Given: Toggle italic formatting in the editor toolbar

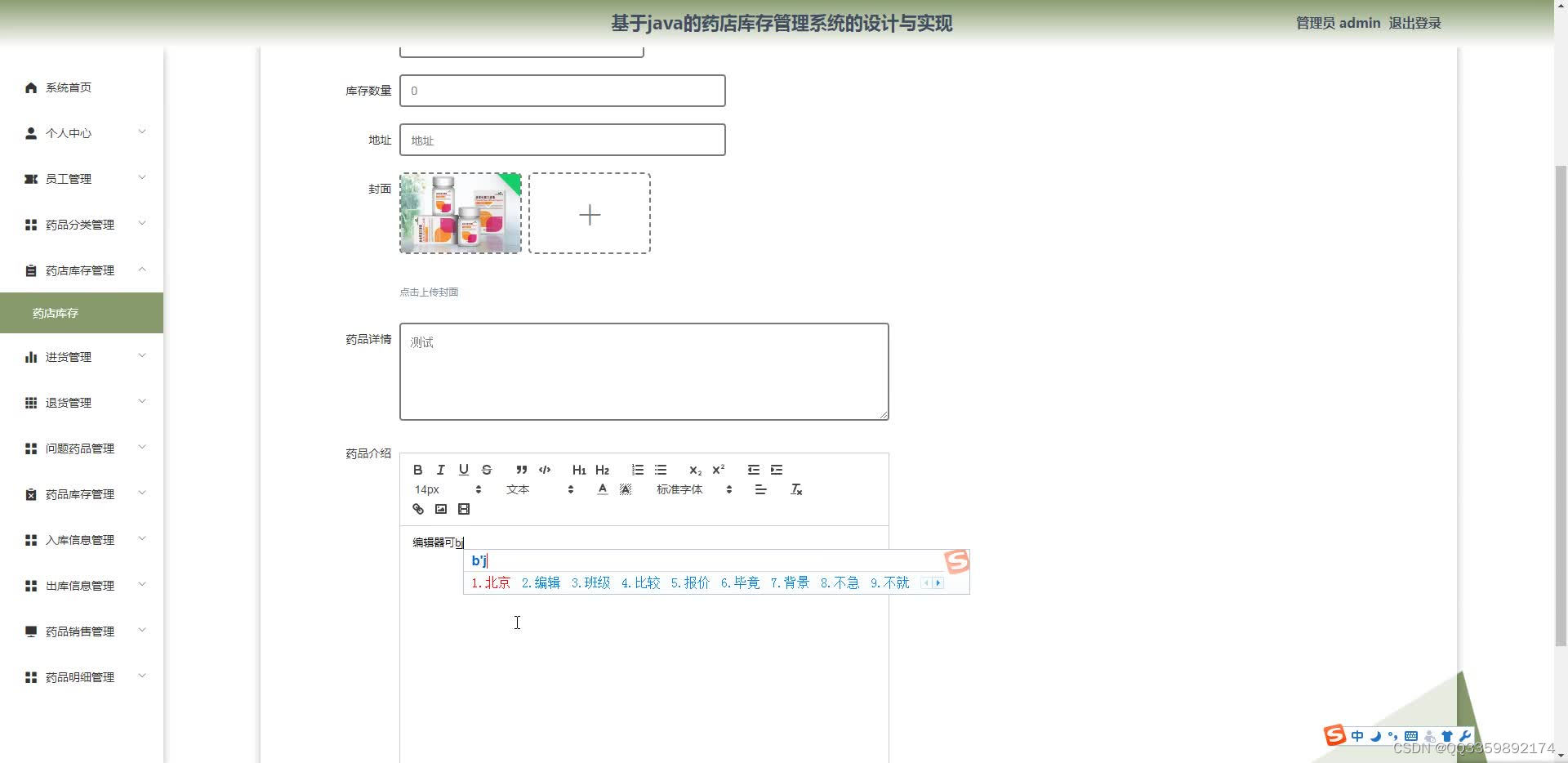Looking at the screenshot, I should tap(440, 470).
